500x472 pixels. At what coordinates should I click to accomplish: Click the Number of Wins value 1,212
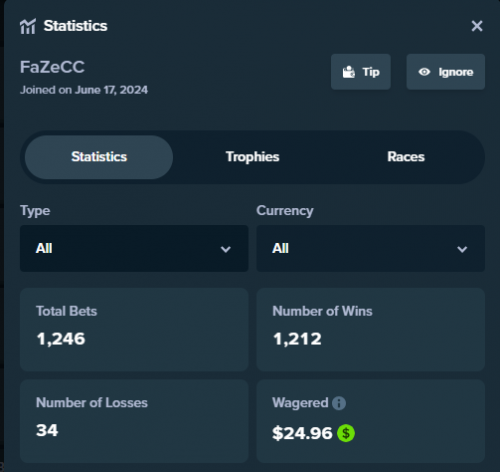pos(297,339)
